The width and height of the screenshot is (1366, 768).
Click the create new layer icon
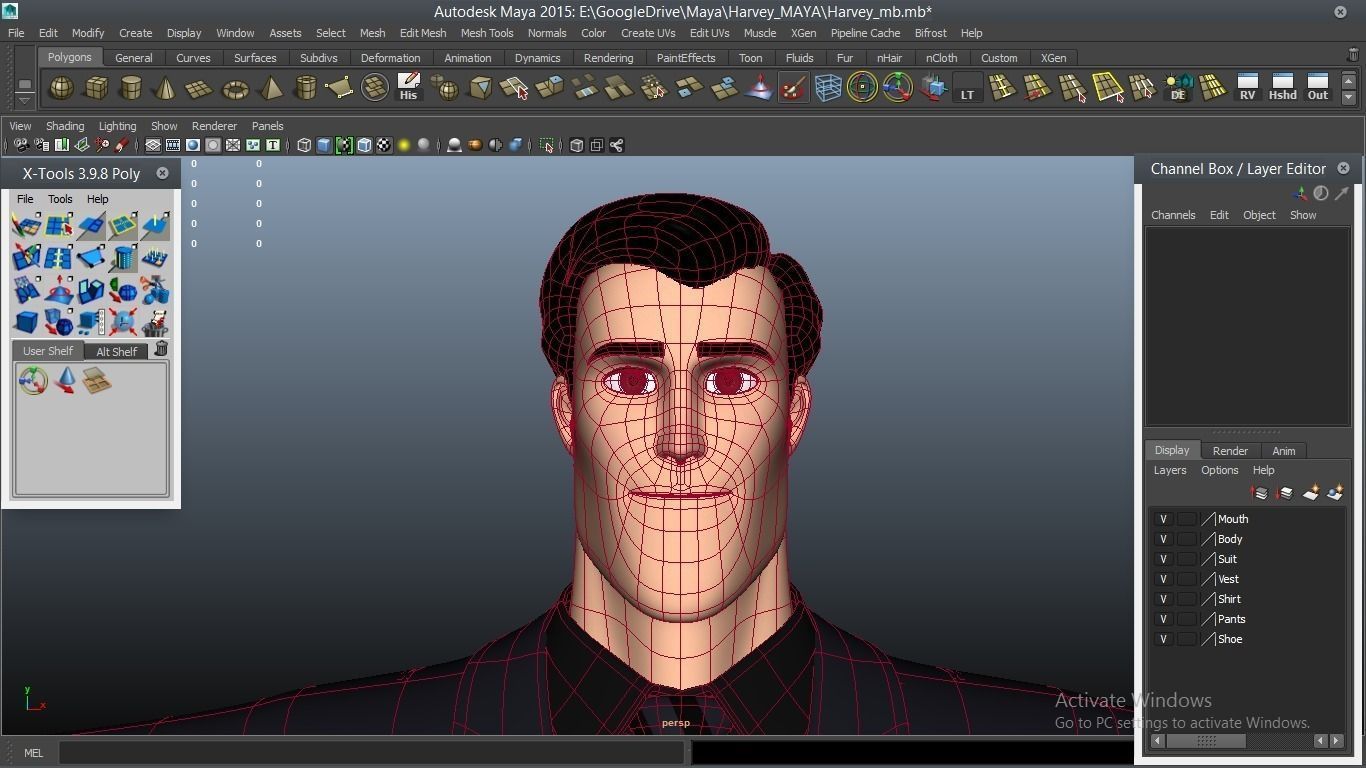click(1310, 493)
